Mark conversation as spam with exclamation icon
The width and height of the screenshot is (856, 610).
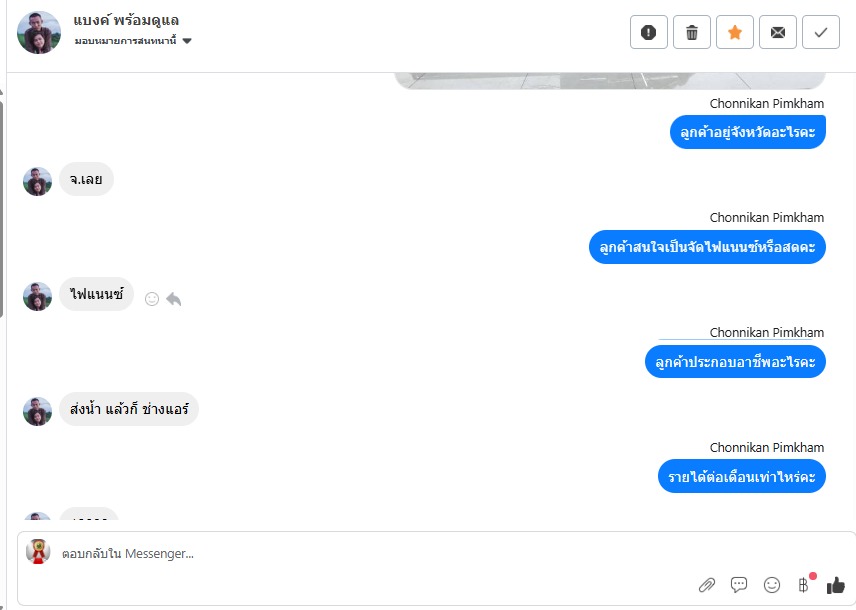point(649,33)
